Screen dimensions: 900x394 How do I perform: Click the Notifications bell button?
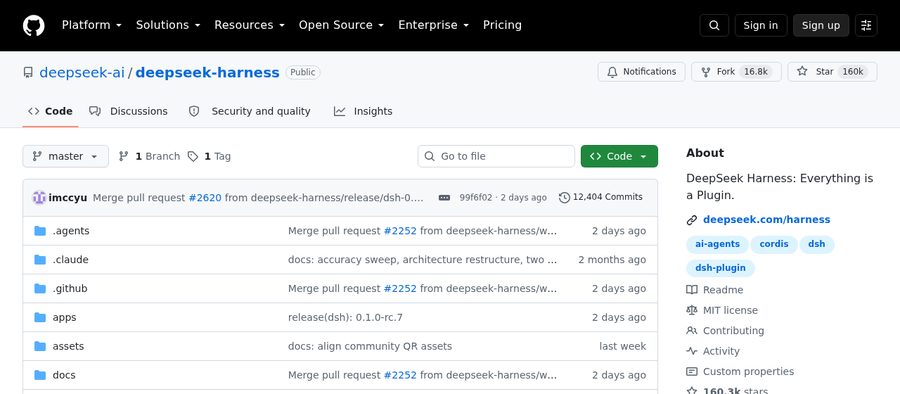[x=641, y=72]
